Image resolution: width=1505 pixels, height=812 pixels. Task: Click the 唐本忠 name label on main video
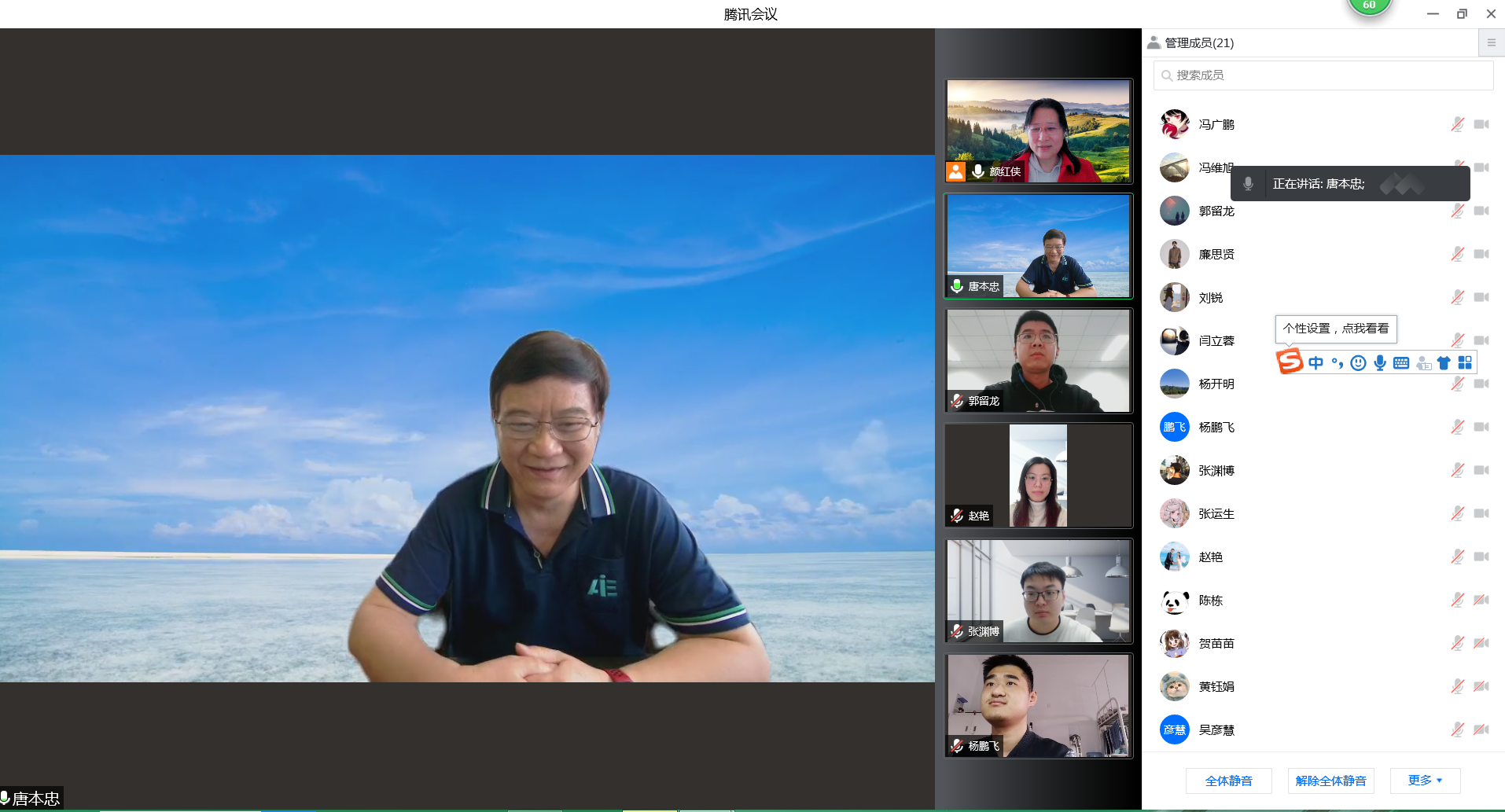pos(36,799)
